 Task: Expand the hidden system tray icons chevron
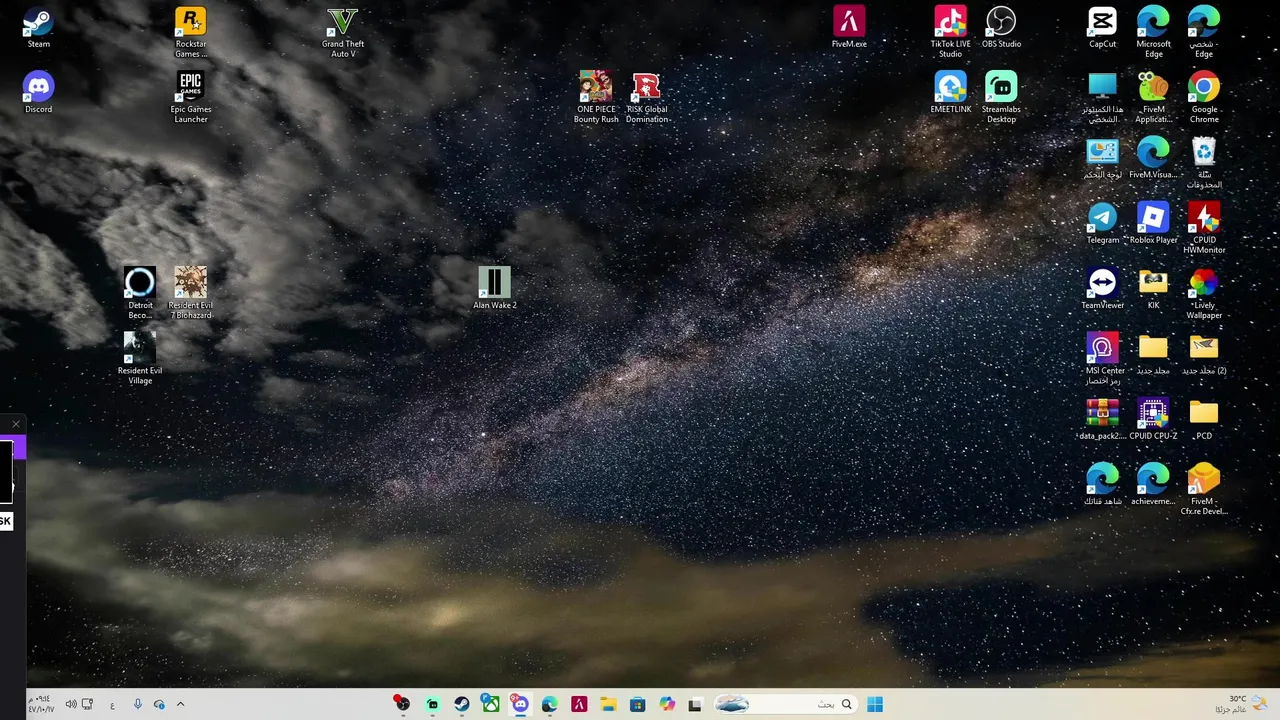point(180,704)
